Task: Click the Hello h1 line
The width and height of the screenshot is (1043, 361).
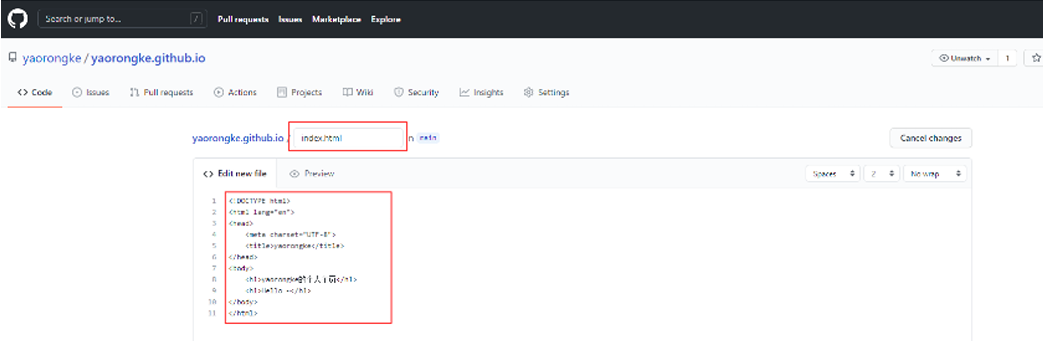Action: coord(278,291)
